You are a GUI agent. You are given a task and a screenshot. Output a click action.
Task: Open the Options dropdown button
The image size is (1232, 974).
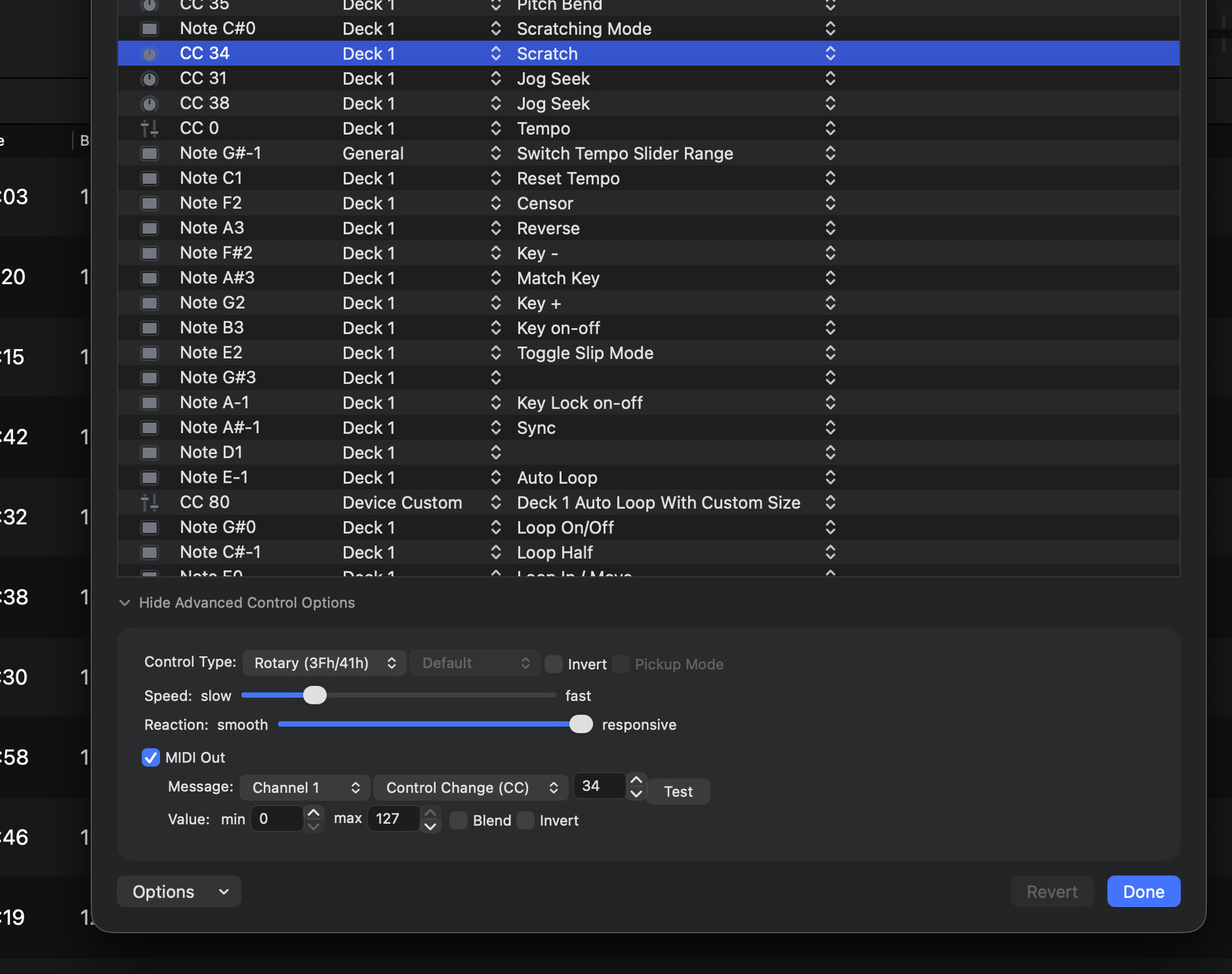179,891
